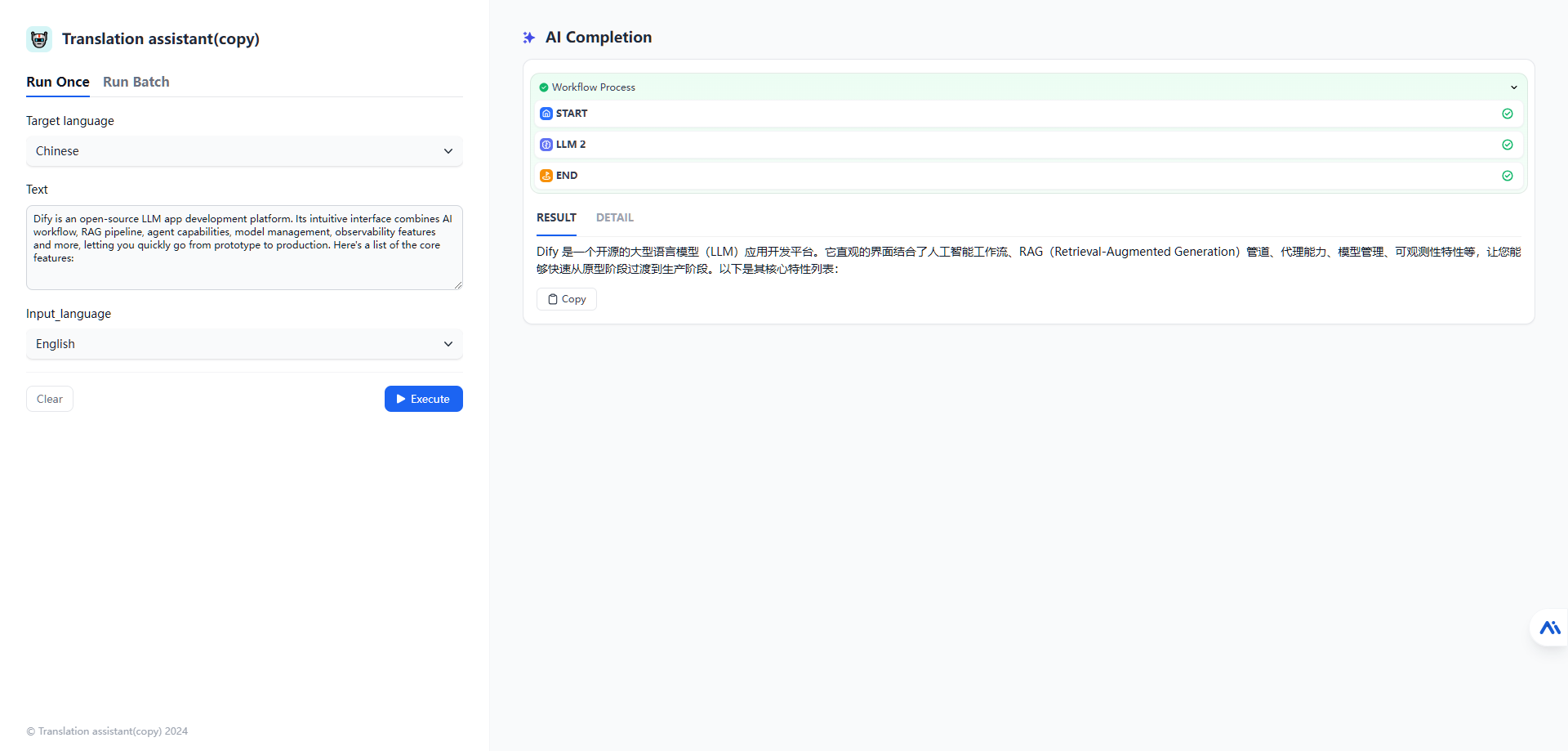Screen dimensions: 1568x751
Task: Click the START node home icon
Action: point(546,114)
